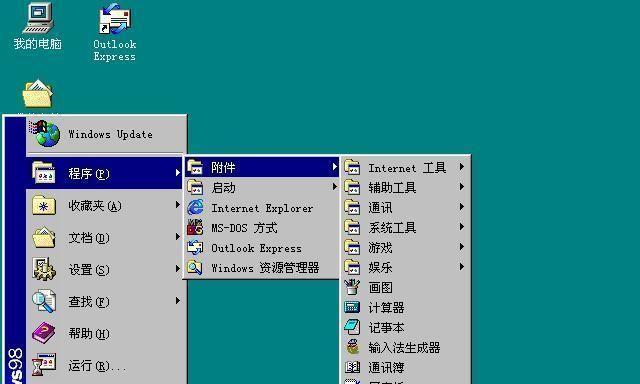
Task: Select the 运行(R)... menu entry
Action: click(104, 366)
